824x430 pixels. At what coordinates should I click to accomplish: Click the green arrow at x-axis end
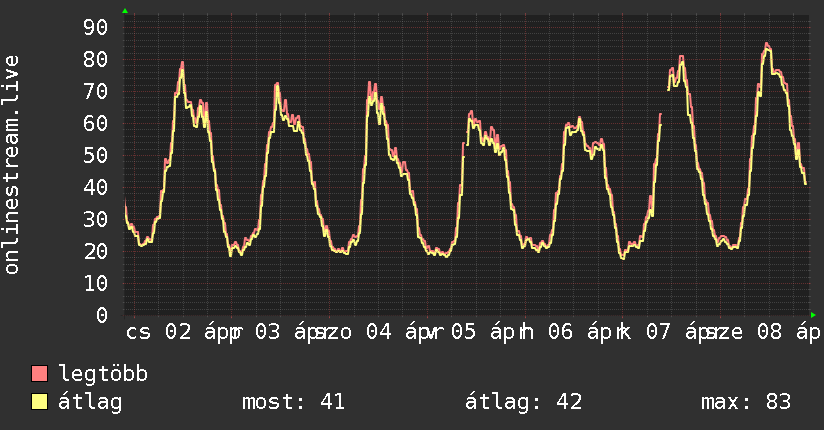click(x=813, y=315)
